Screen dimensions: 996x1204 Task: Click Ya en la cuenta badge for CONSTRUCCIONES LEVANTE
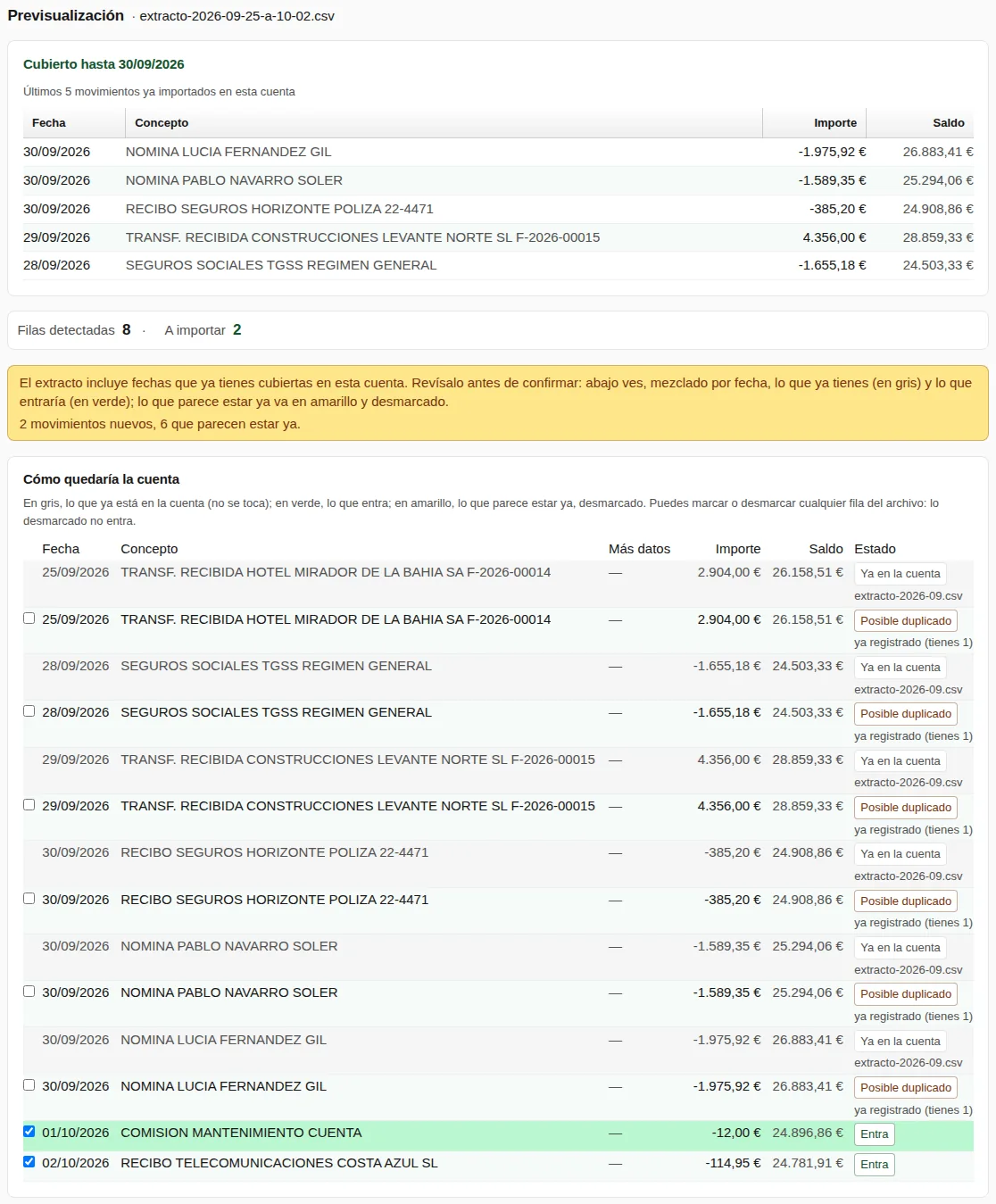[x=901, y=761]
